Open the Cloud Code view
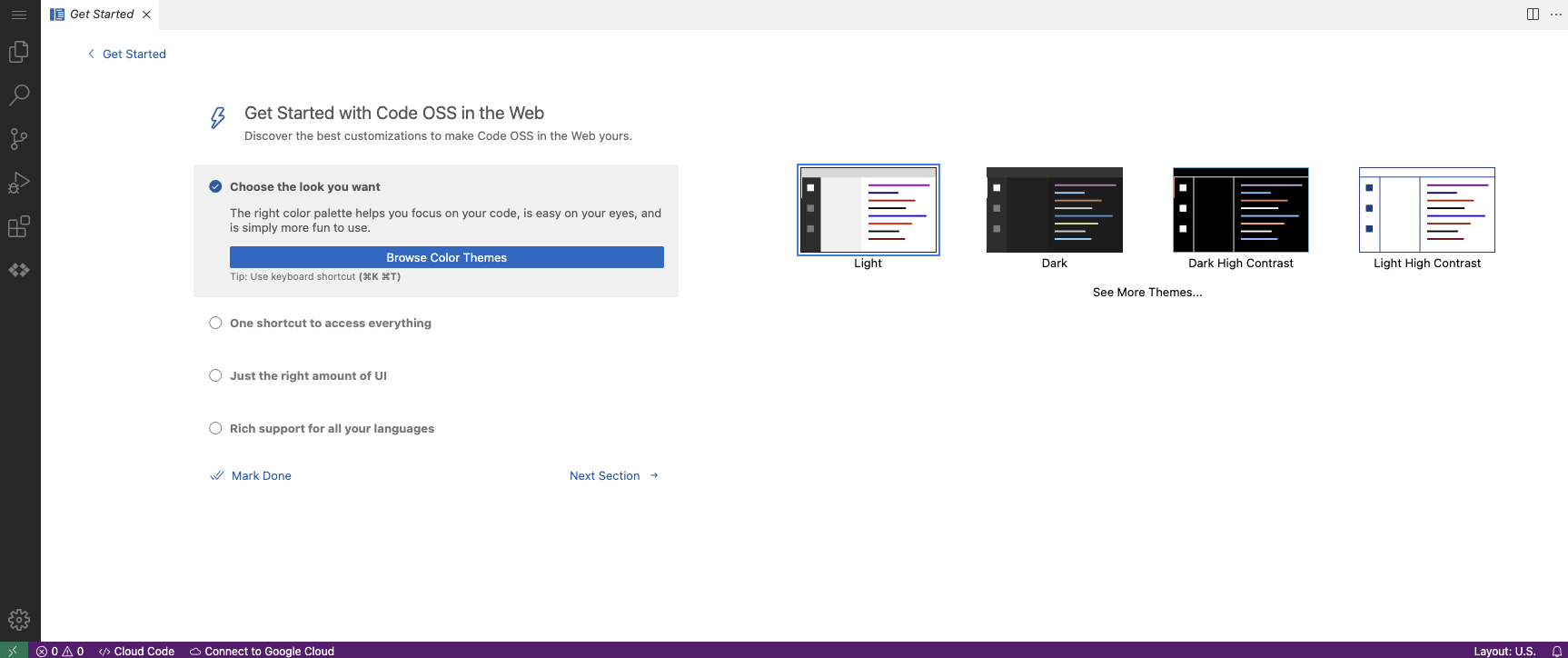 pyautogui.click(x=19, y=270)
